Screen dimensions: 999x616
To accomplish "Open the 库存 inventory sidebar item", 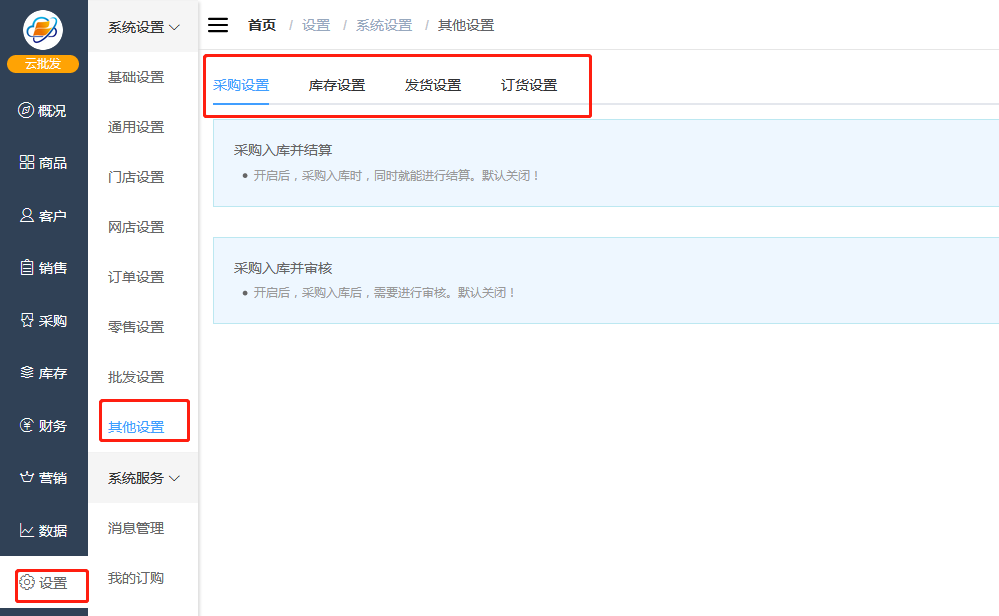I will [x=43, y=373].
